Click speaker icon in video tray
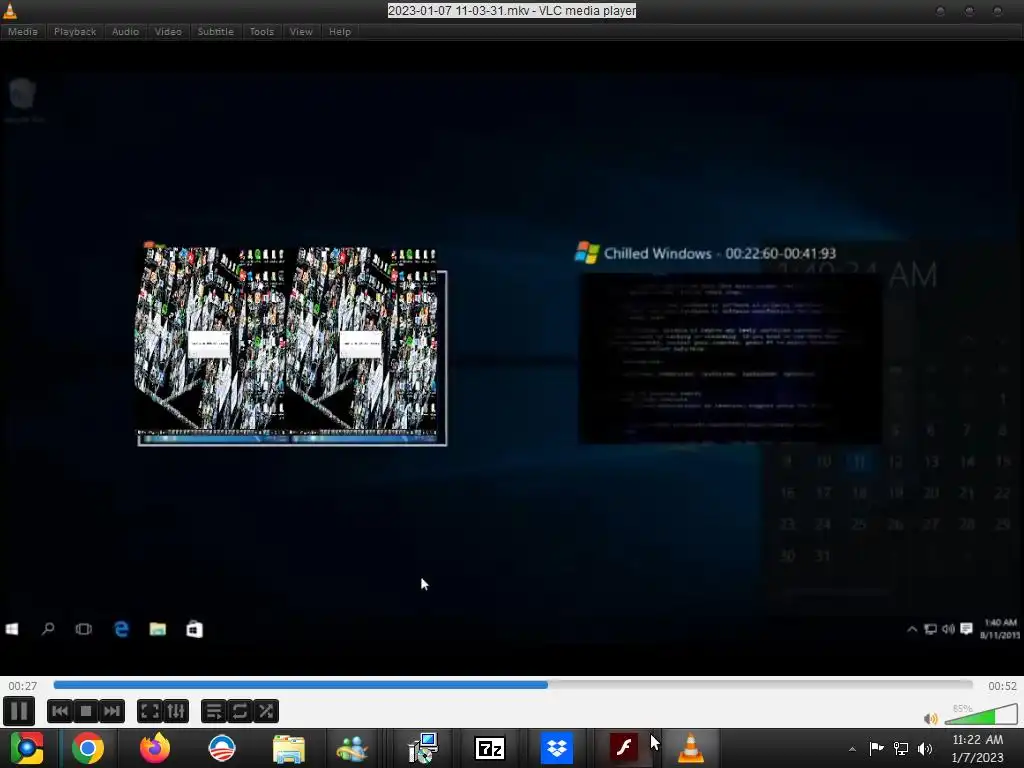 (948, 629)
